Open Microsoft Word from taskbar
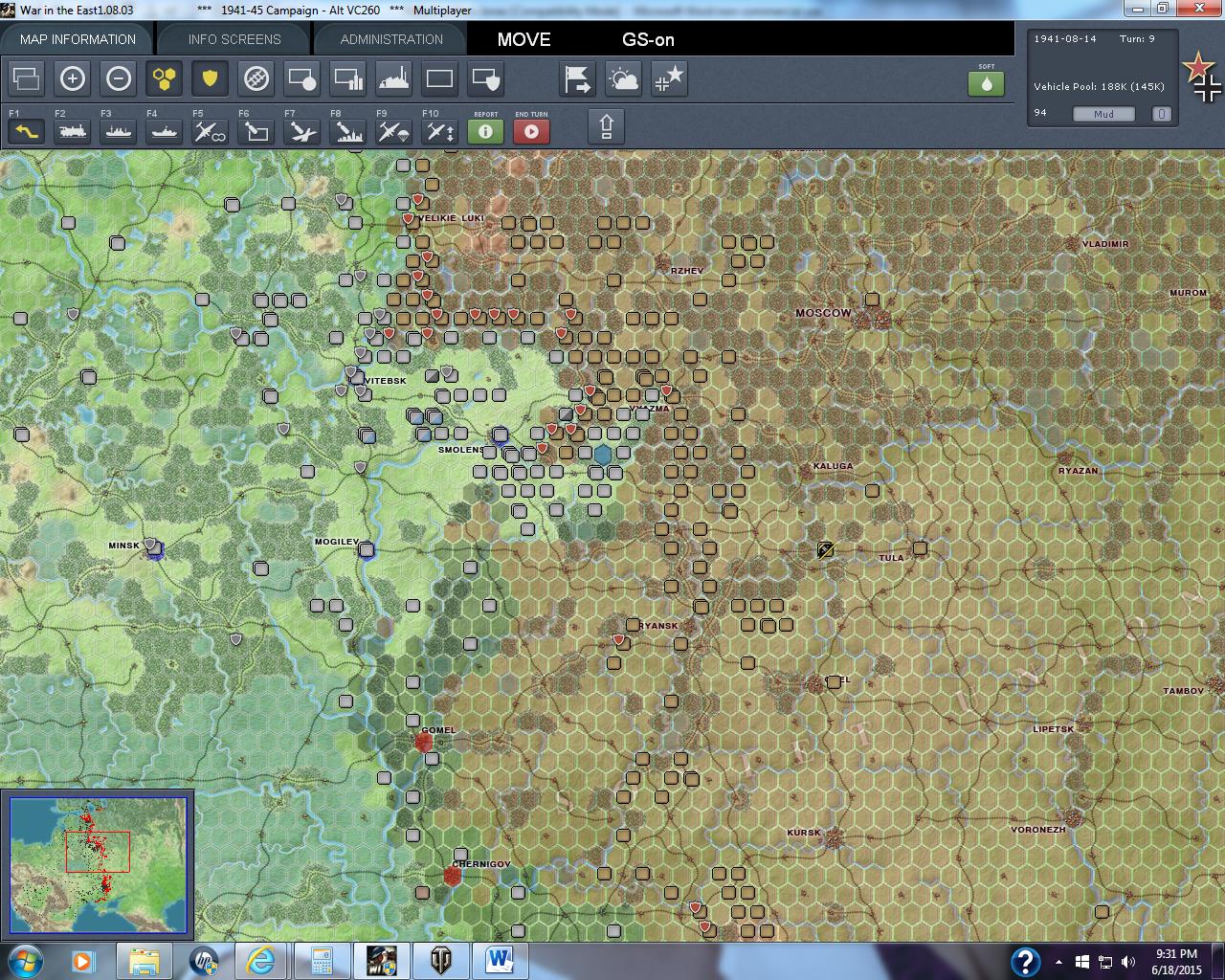This screenshot has width=1225, height=980. point(500,961)
